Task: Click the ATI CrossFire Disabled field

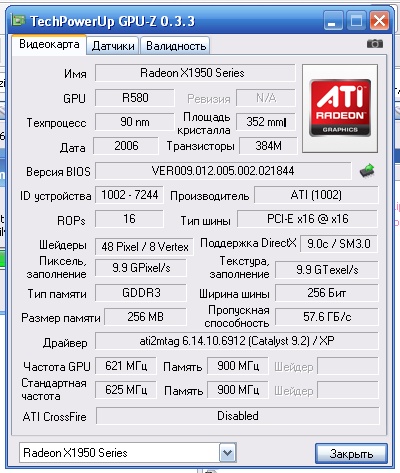Action: [237, 416]
